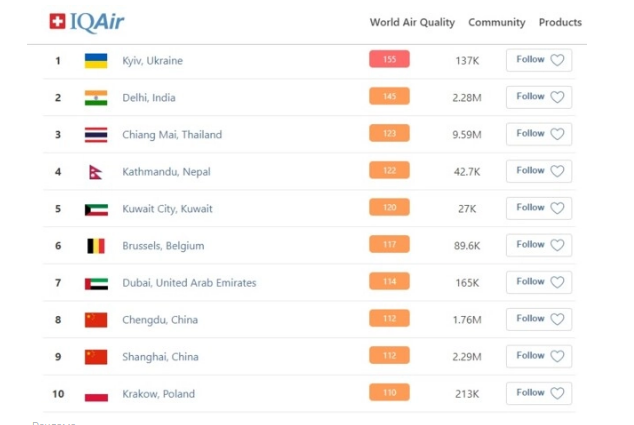Click Brussels' orange 117 AQI badge

click(x=389, y=245)
